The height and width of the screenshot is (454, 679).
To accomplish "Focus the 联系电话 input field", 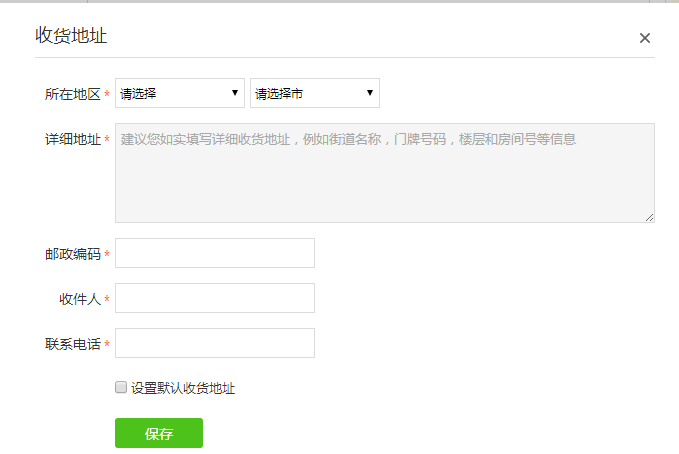I will click(215, 343).
